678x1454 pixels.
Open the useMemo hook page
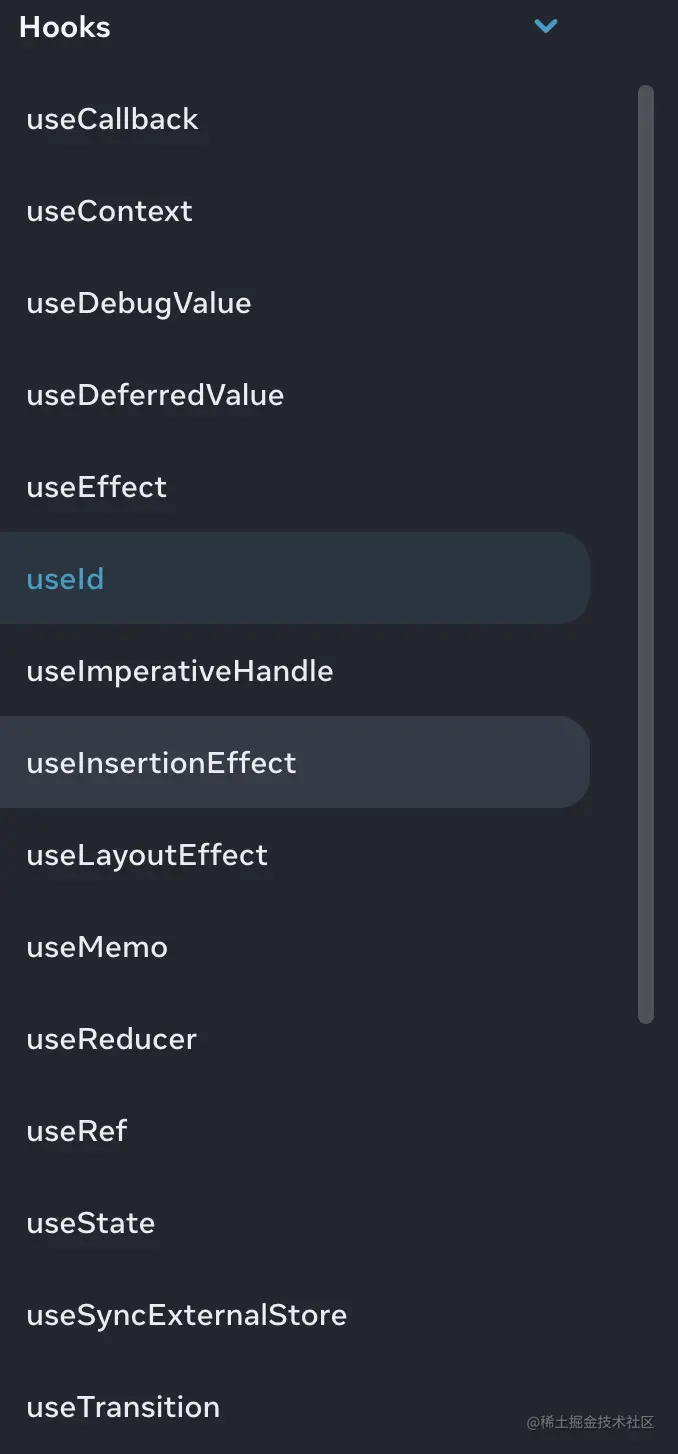(97, 947)
